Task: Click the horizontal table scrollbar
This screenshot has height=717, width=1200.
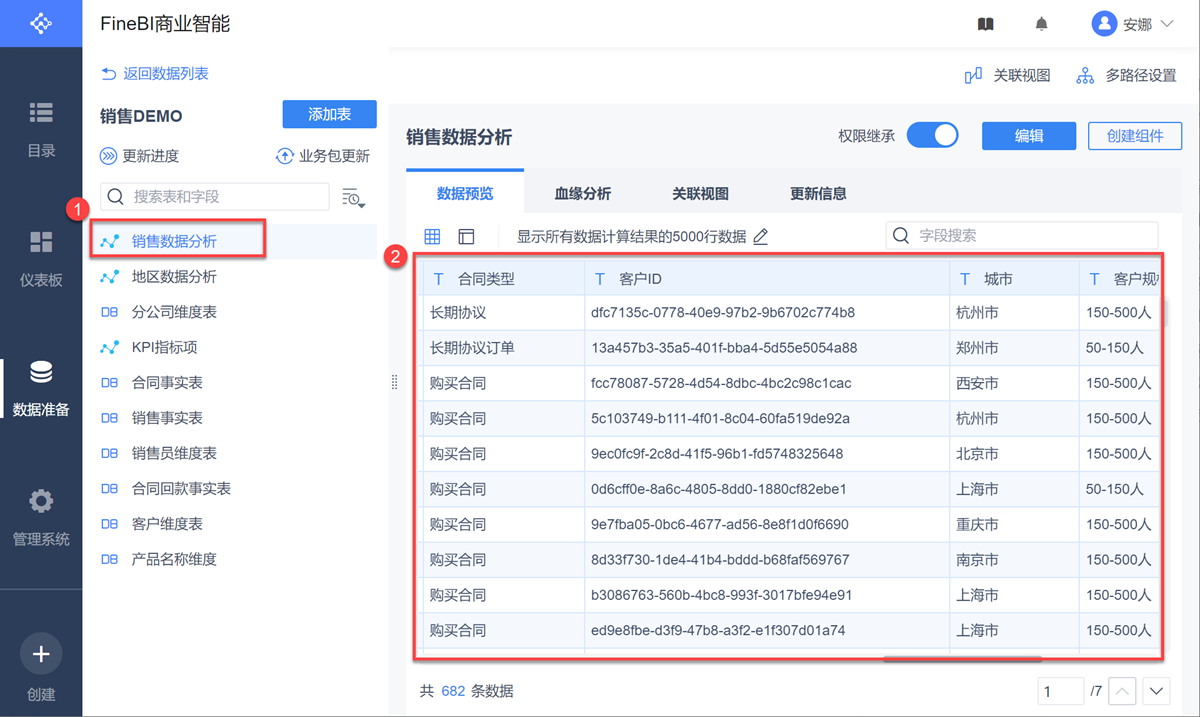Action: pos(962,659)
